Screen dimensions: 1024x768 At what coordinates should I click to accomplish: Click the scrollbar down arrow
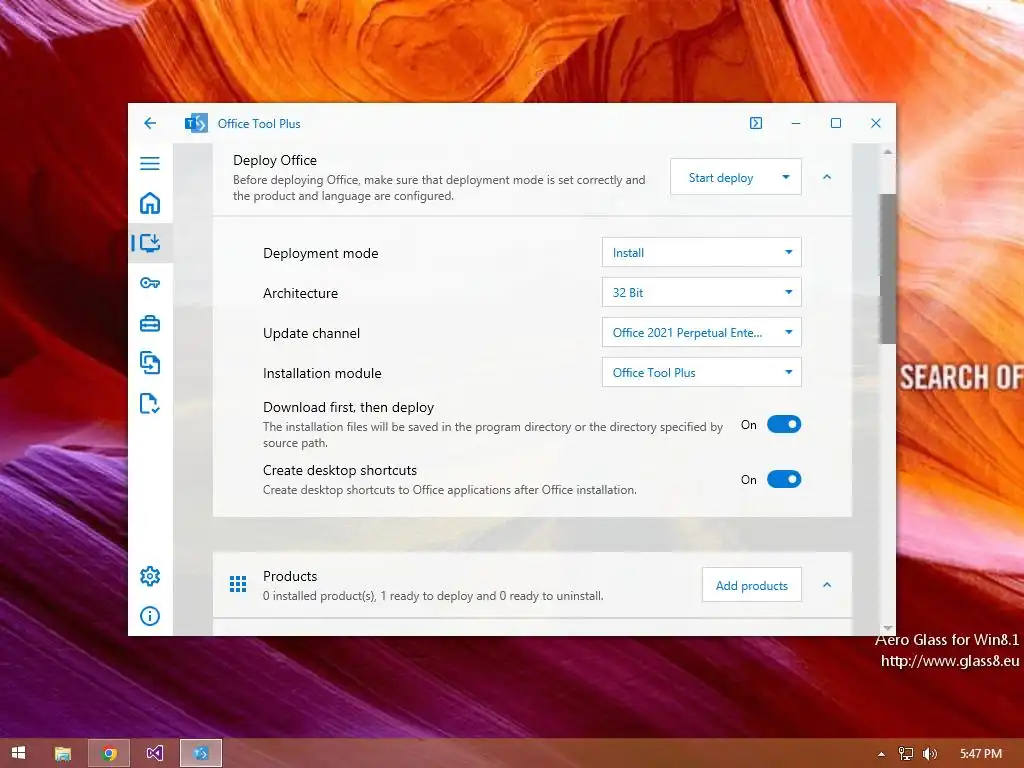pos(887,628)
